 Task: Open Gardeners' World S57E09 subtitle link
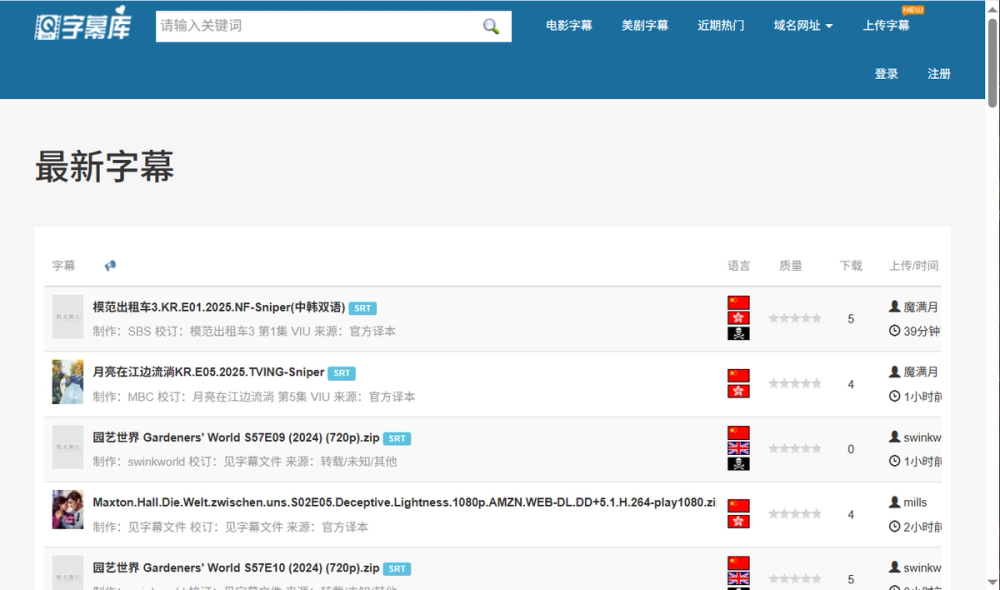236,438
